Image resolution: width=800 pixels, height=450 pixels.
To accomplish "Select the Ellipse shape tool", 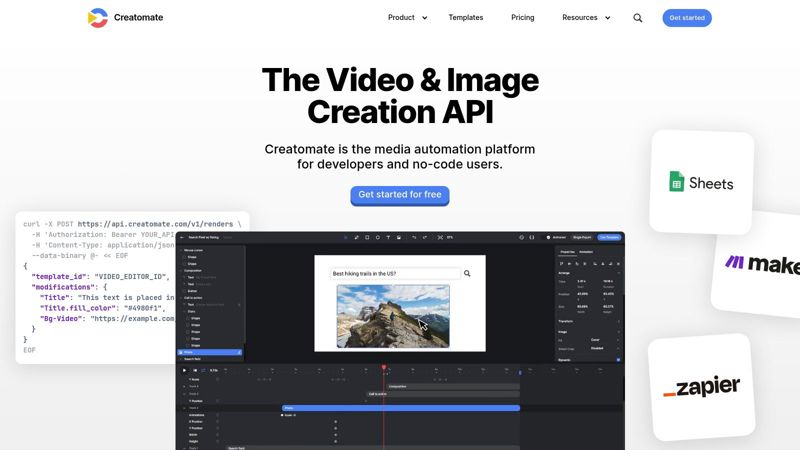I will coord(378,237).
